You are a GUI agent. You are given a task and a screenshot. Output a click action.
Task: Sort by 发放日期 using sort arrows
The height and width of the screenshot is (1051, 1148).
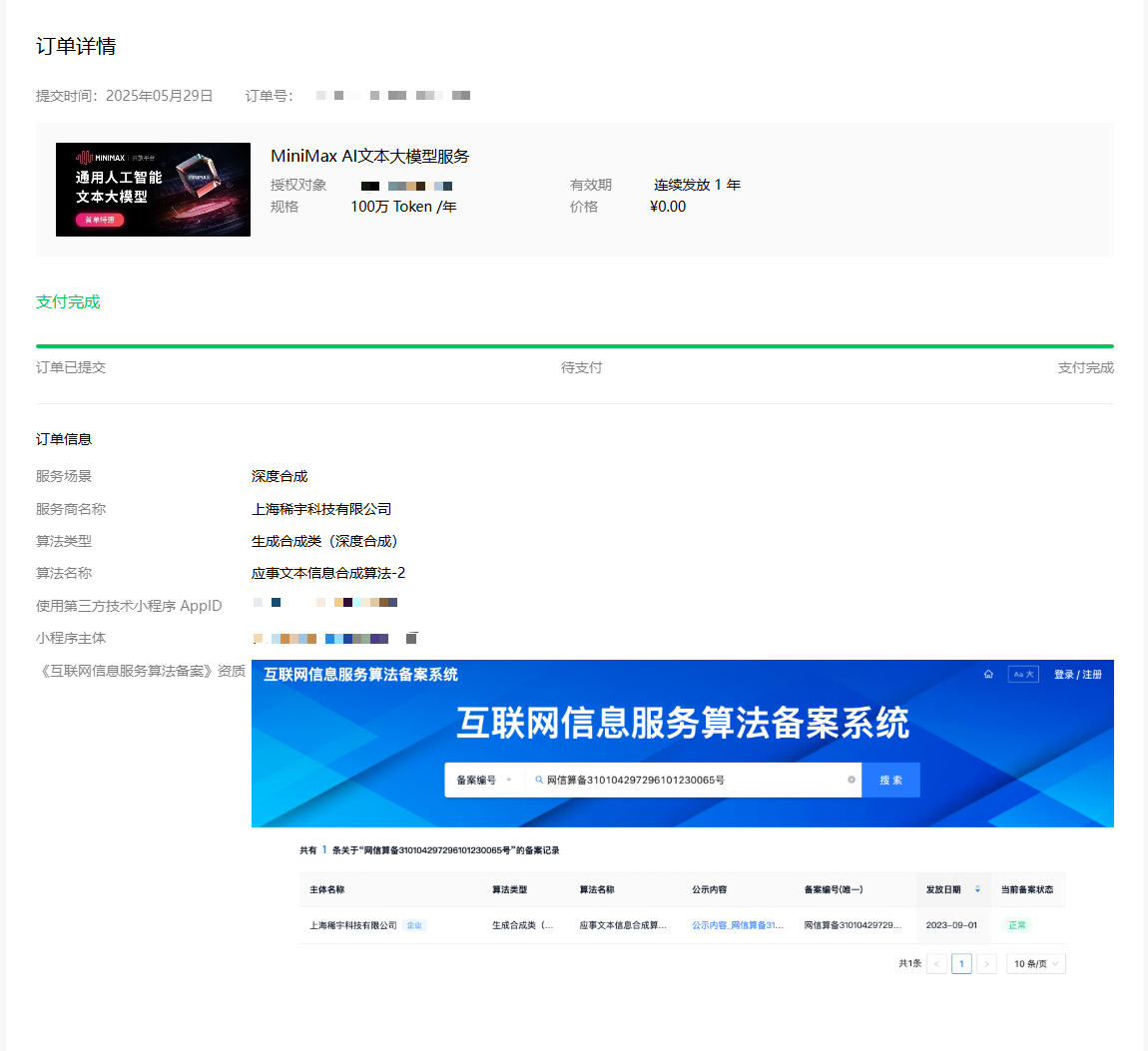tap(977, 889)
